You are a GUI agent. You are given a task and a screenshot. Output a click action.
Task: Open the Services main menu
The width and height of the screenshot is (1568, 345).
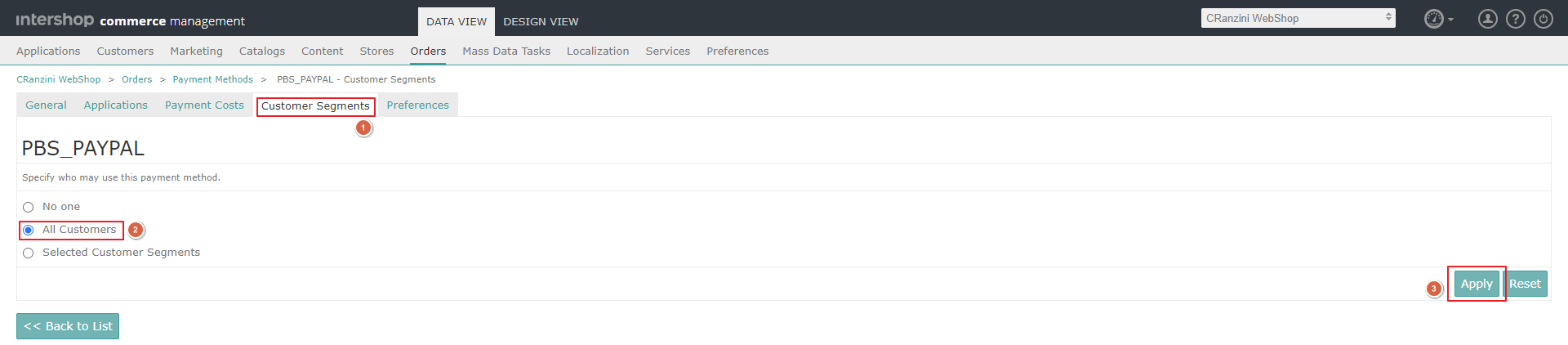pyautogui.click(x=668, y=51)
